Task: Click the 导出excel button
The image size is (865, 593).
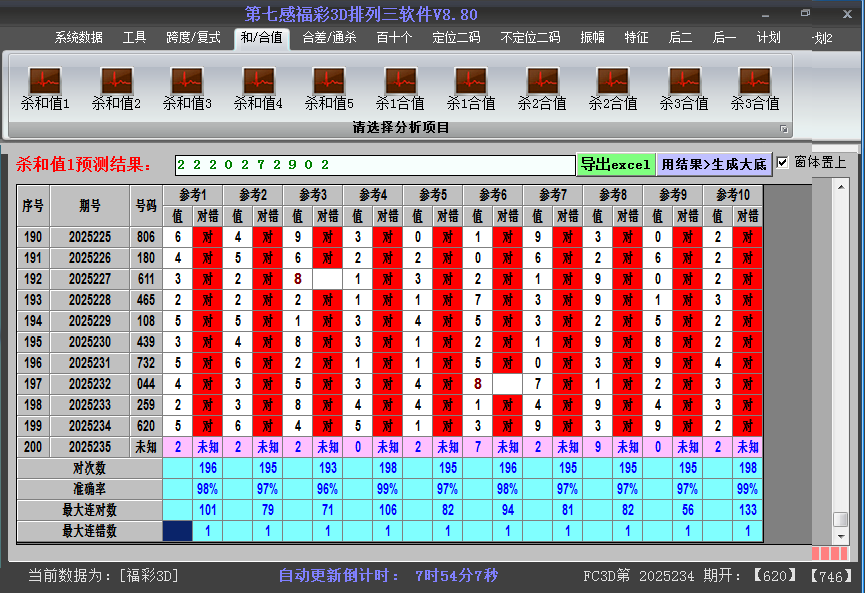Action: coord(616,164)
